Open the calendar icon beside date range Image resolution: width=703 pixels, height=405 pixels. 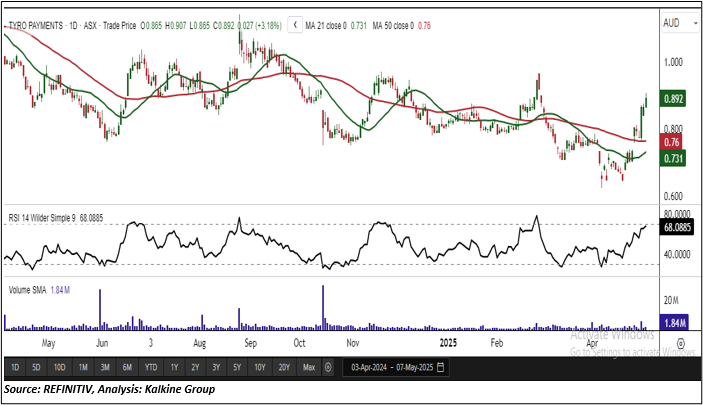(x=441, y=367)
